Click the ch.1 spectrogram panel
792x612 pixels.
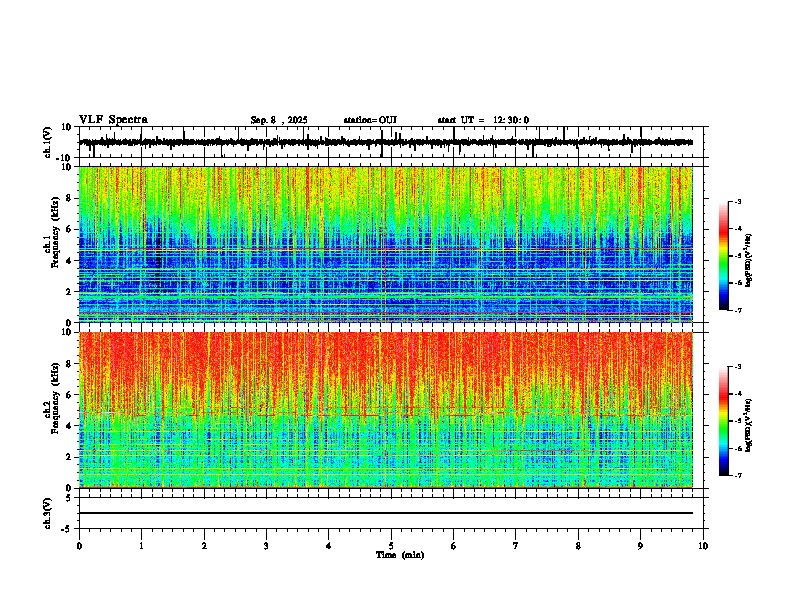tap(386, 244)
